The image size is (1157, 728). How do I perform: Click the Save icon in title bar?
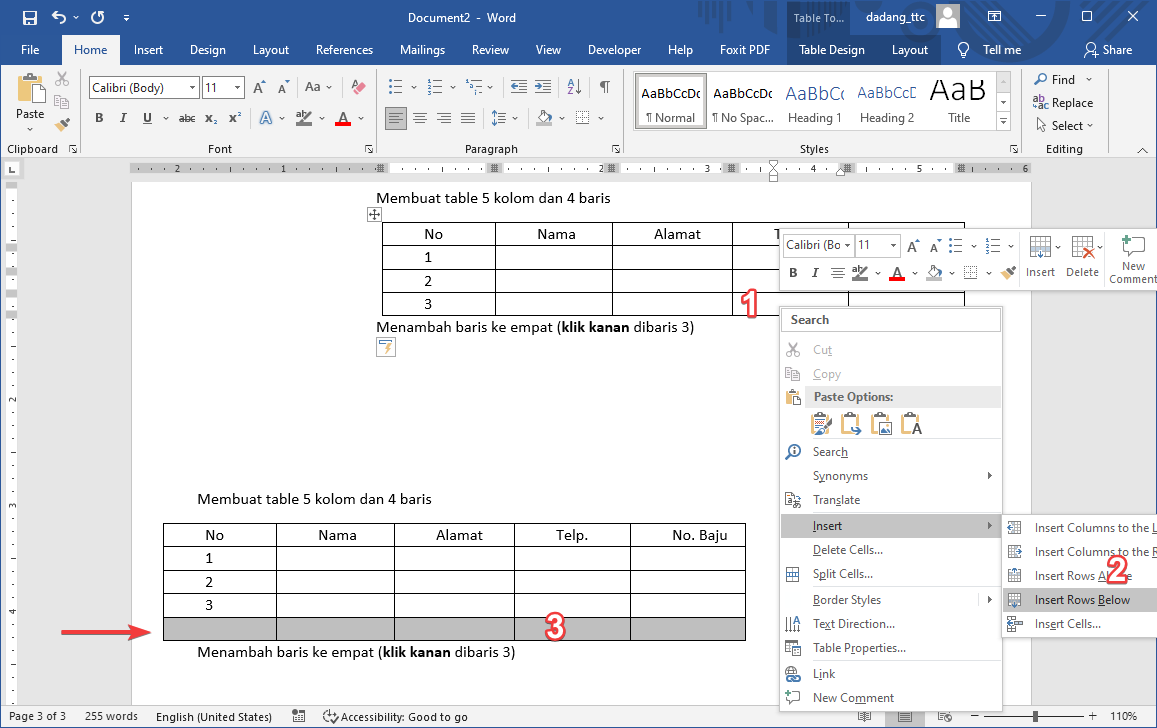point(29,18)
